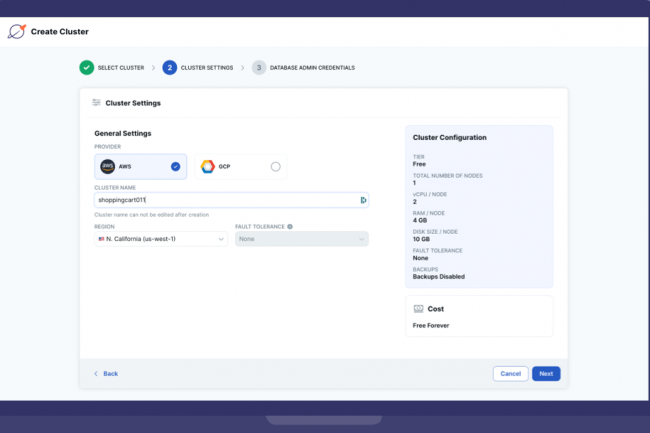Click the green checkmark step icon
The width and height of the screenshot is (650, 433).
(87, 68)
